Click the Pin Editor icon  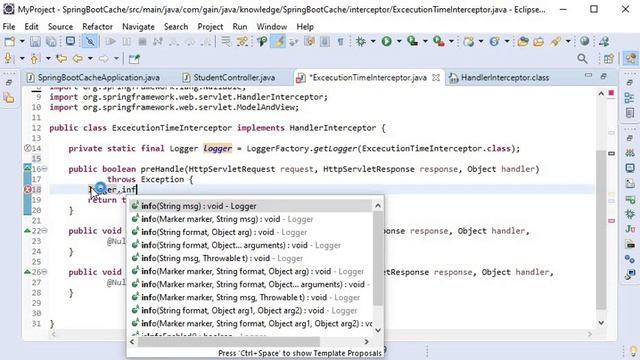(x=134, y=59)
